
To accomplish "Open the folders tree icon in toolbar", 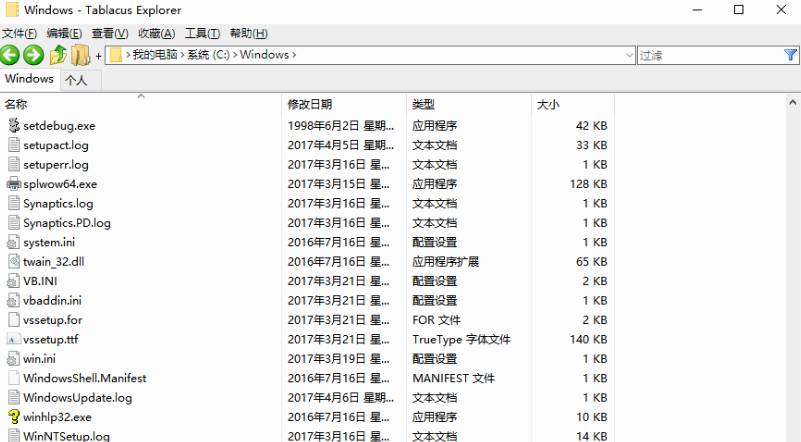I will click(80, 55).
